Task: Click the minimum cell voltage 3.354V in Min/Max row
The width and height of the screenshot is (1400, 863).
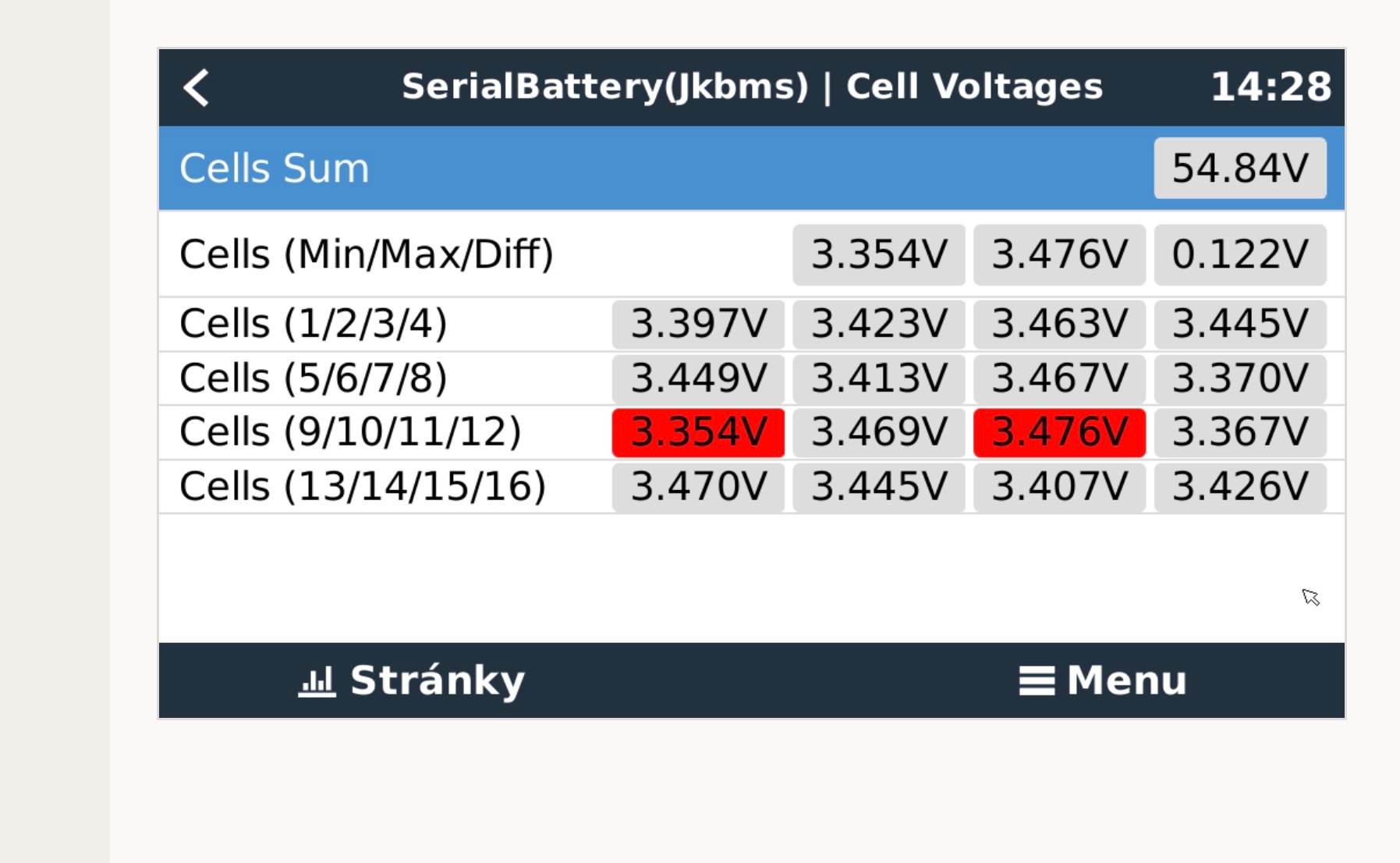Action: [x=878, y=255]
